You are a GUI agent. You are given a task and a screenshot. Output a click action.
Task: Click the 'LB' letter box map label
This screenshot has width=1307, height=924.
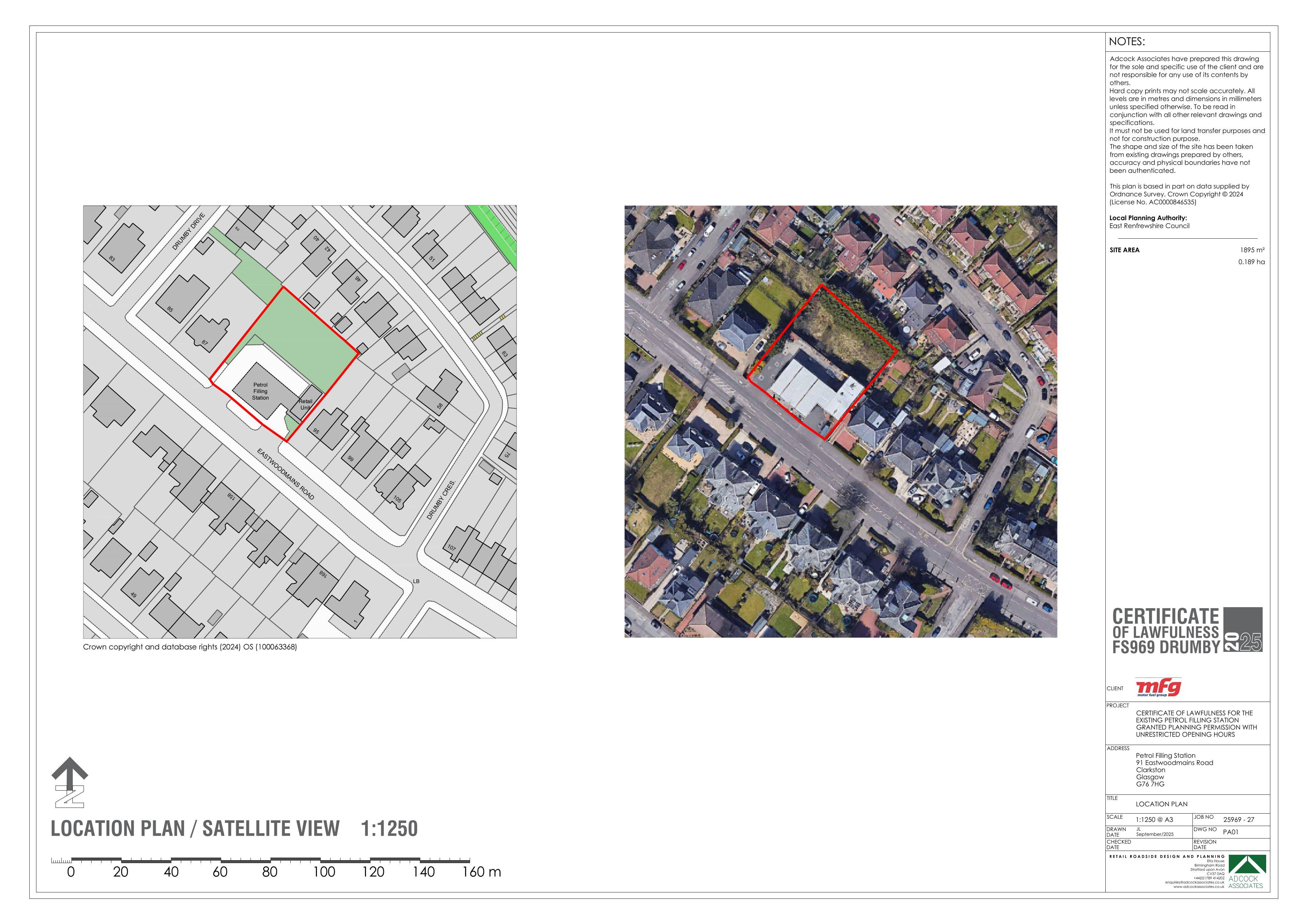[416, 581]
